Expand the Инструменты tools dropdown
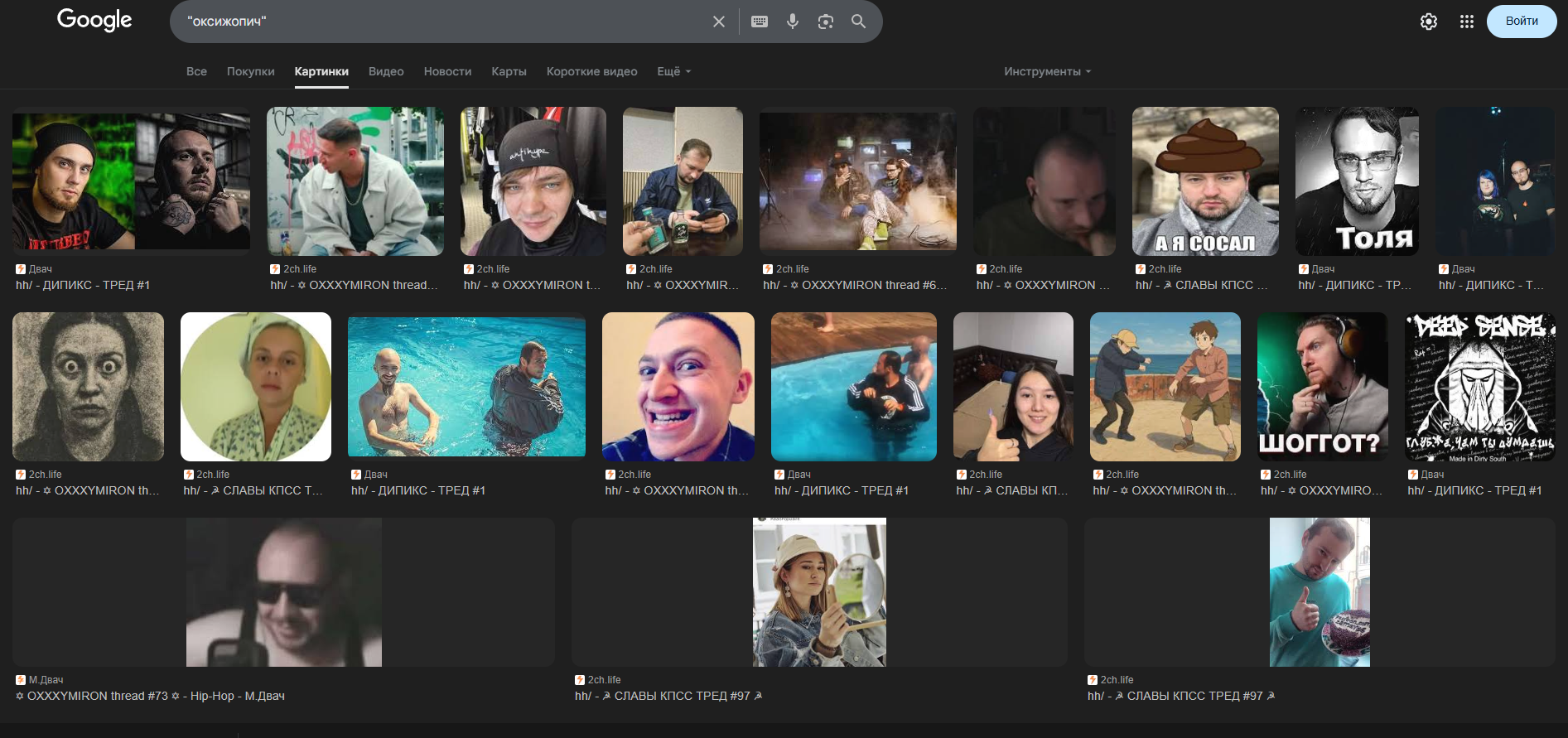The height and width of the screenshot is (738, 1568). click(1047, 71)
